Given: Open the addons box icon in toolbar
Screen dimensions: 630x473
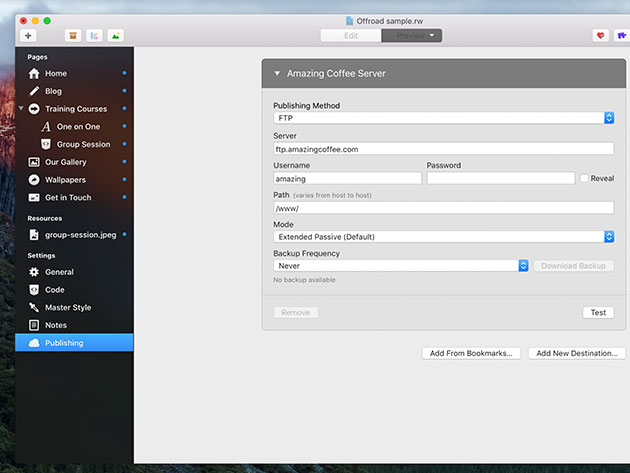Looking at the screenshot, I should 73,36.
